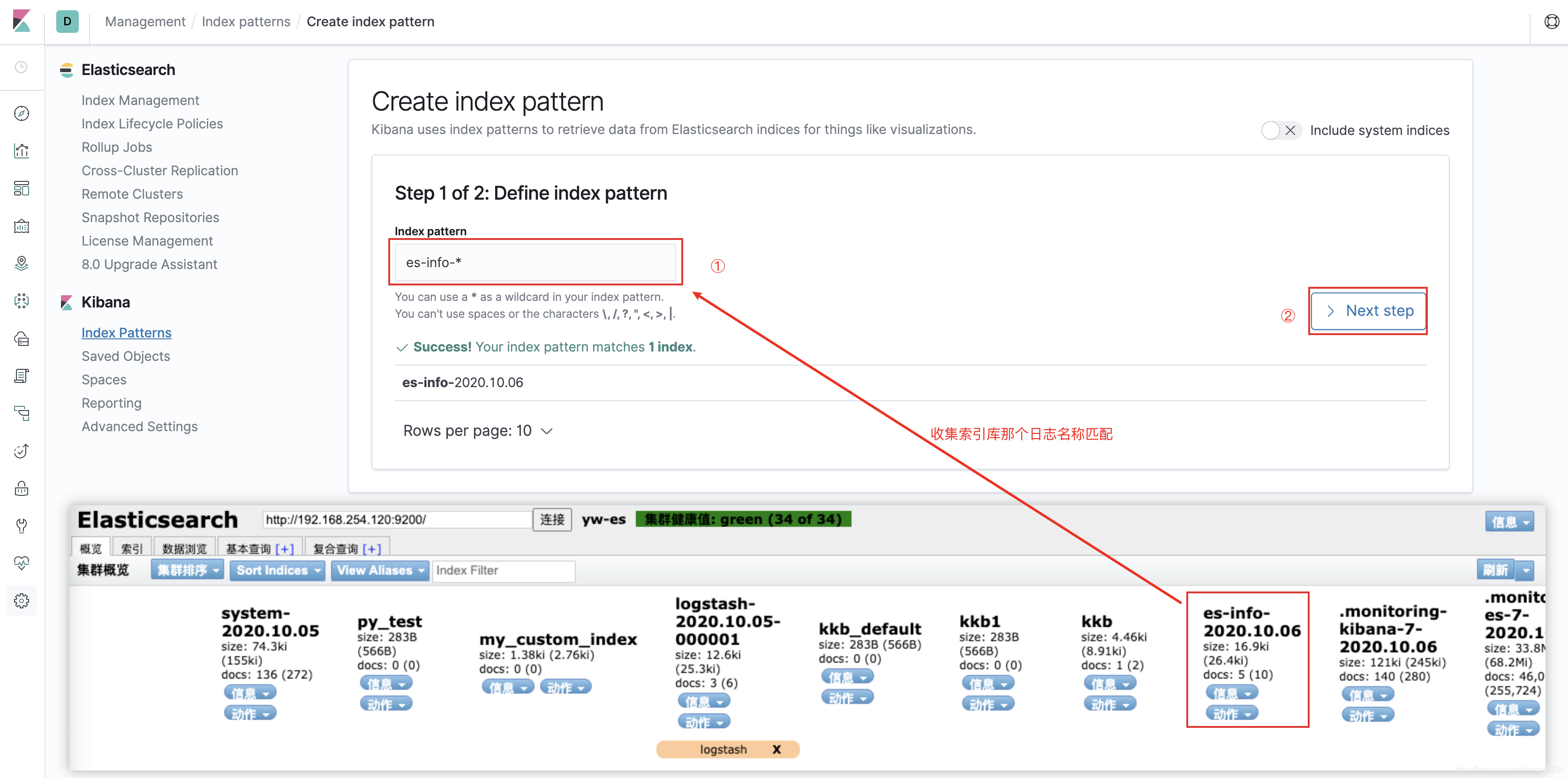Open Cross-Cluster Replication
The height and width of the screenshot is (778, 1568).
click(159, 170)
